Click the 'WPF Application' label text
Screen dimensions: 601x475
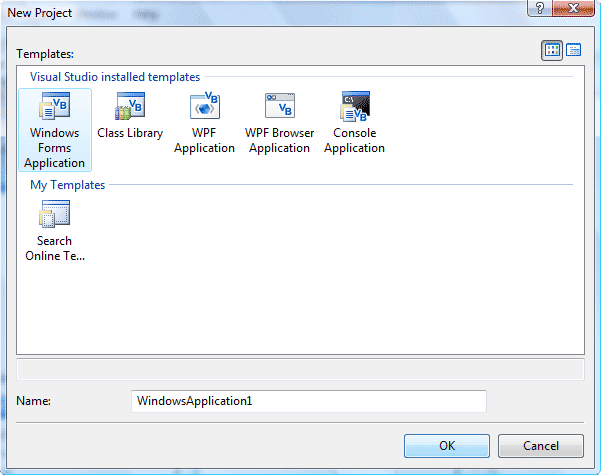click(204, 141)
